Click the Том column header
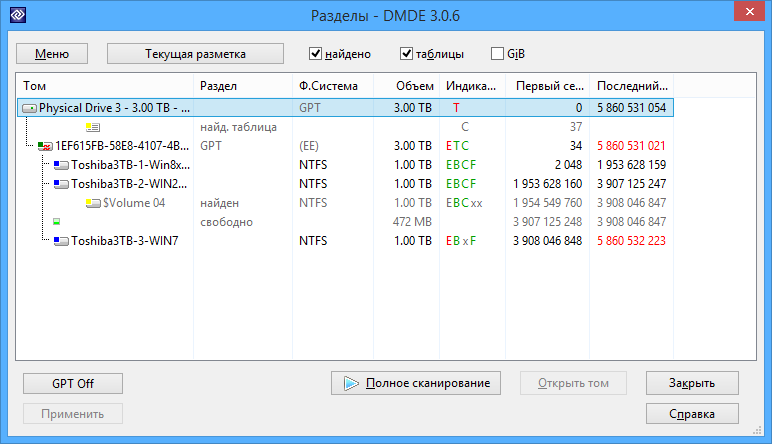The width and height of the screenshot is (772, 444). tap(105, 86)
